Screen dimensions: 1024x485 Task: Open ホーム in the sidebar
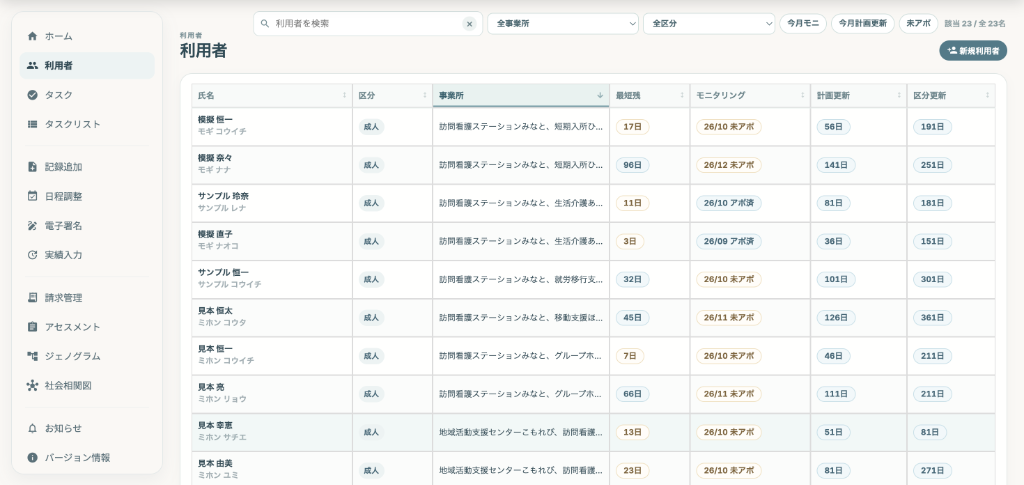(x=87, y=36)
